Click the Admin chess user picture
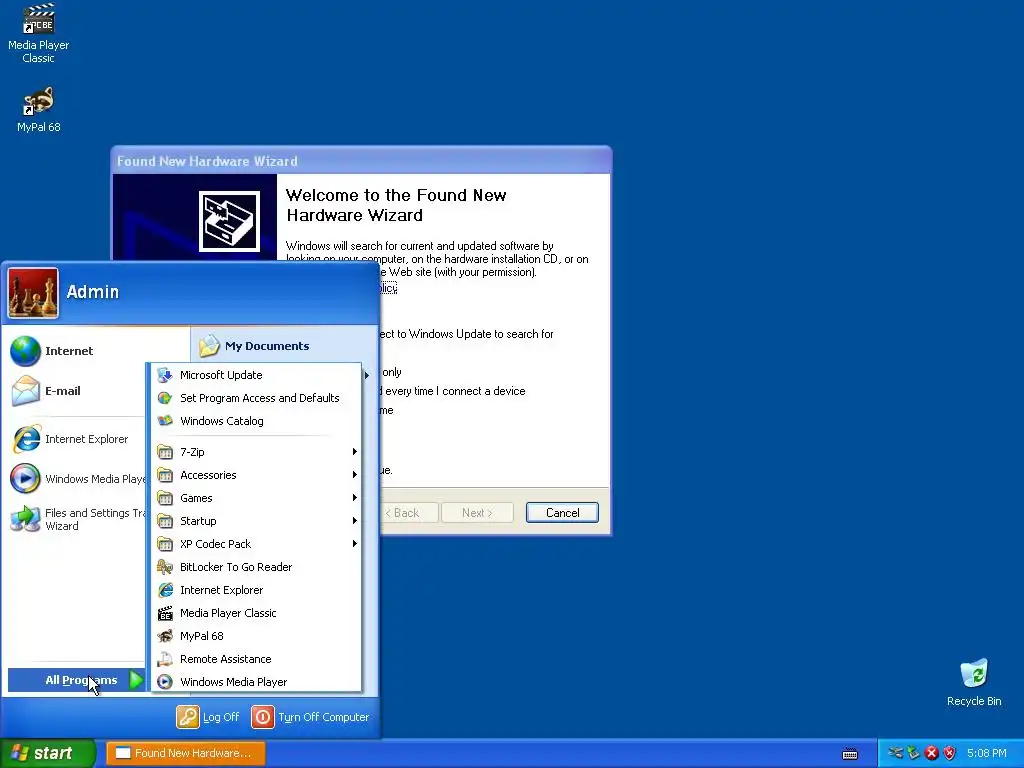Viewport: 1024px width, 768px height. pos(33,293)
